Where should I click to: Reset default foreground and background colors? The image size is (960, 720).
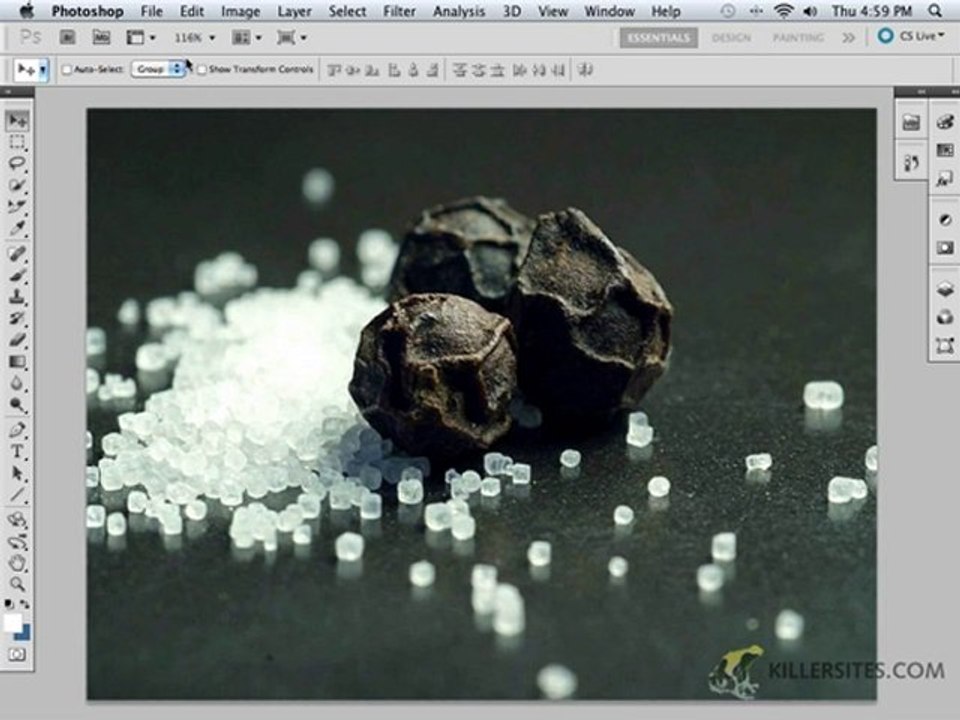[9, 604]
